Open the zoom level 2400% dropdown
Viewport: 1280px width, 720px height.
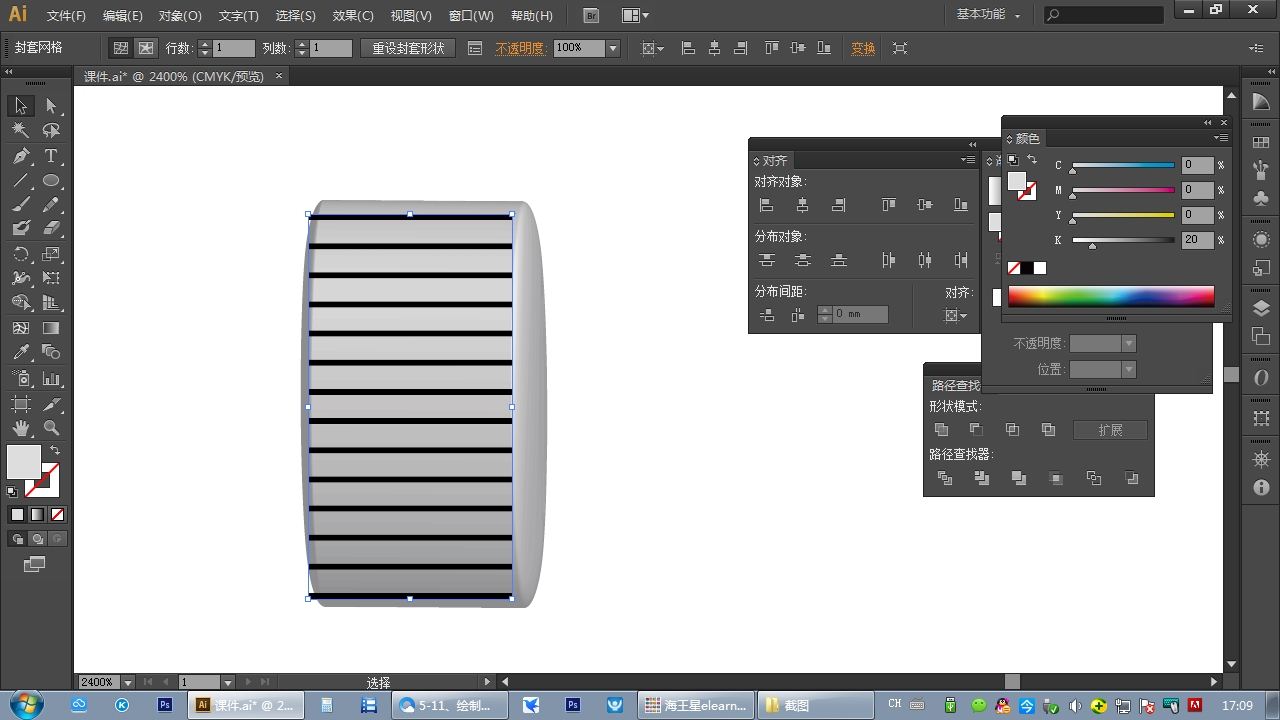[x=128, y=682]
